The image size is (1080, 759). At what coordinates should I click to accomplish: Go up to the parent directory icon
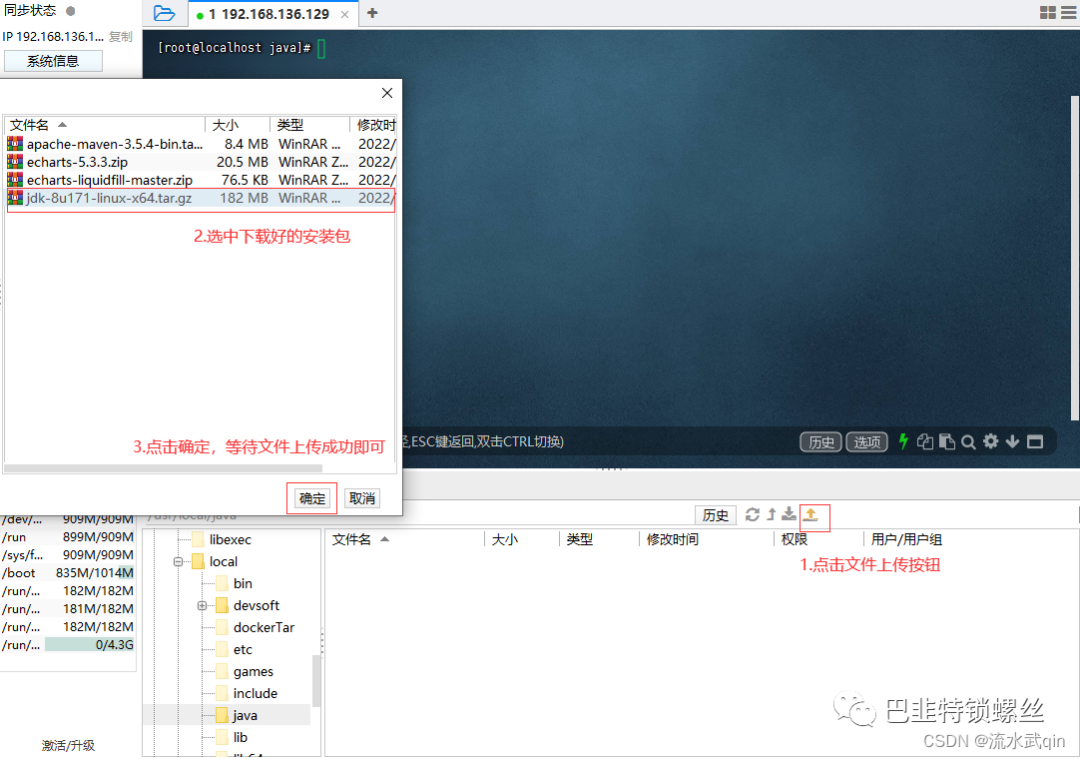[771, 514]
